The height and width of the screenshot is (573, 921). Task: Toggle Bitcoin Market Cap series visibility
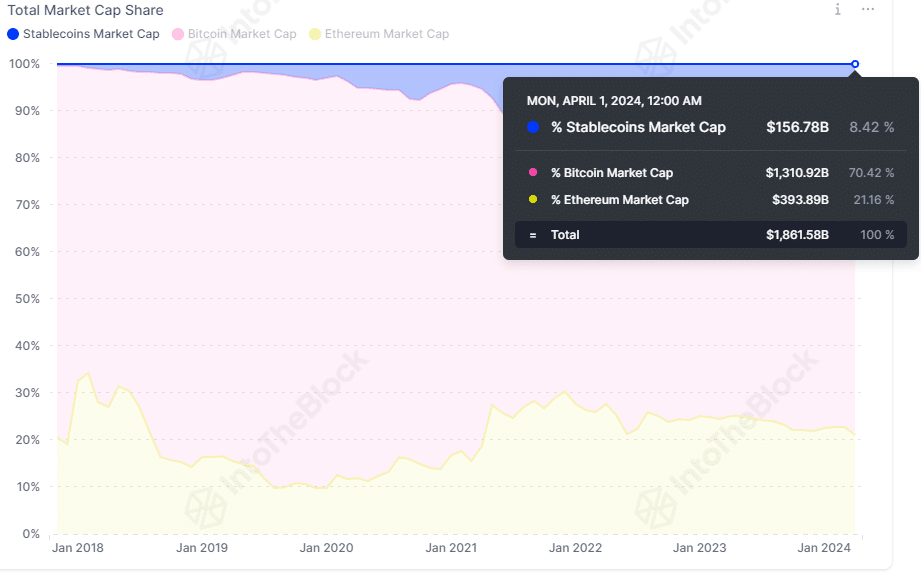[234, 34]
